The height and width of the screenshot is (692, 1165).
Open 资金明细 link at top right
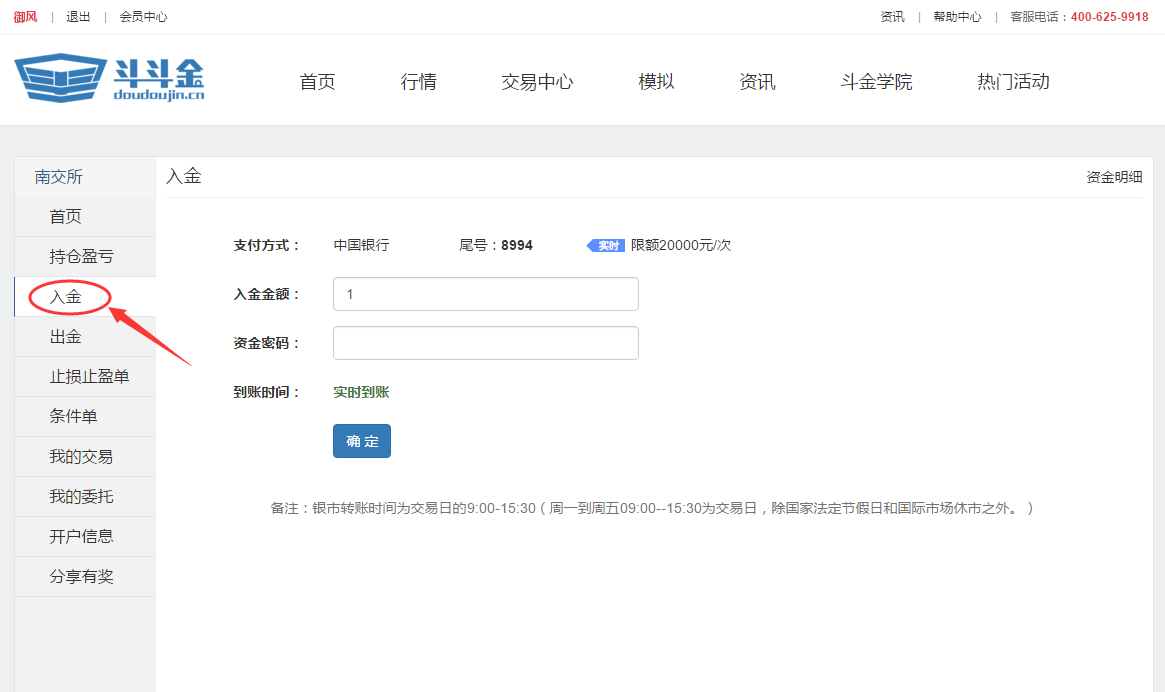[x=1111, y=176]
